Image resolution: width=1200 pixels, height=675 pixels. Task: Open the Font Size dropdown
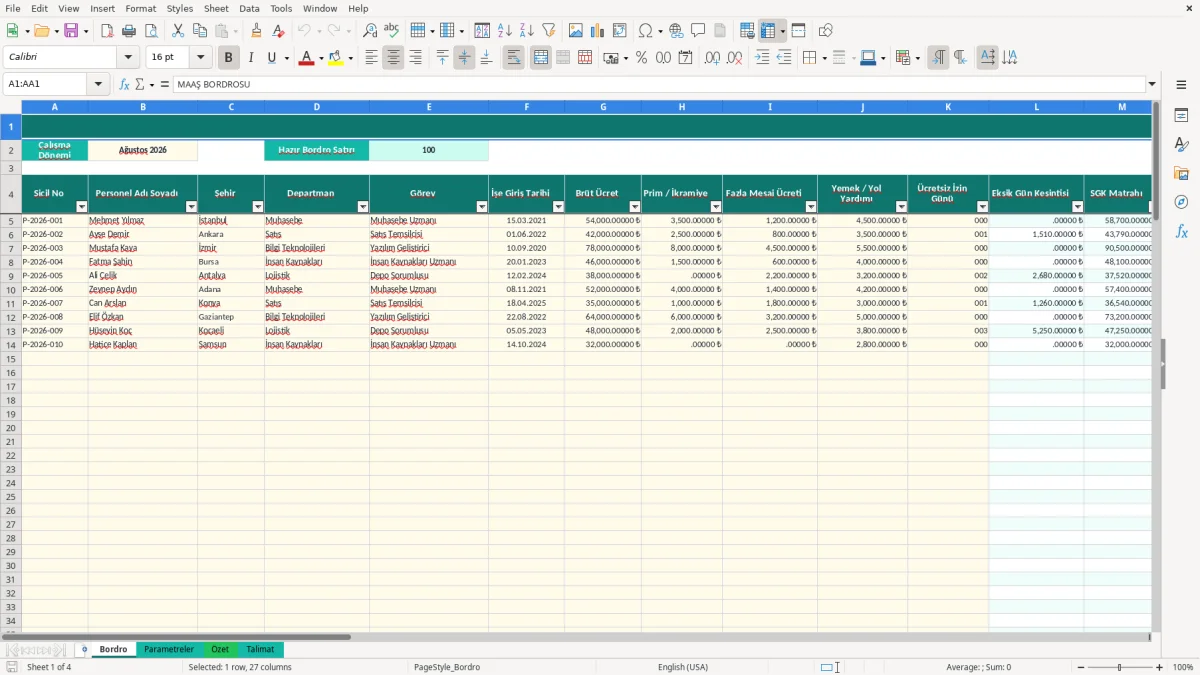[x=200, y=58]
